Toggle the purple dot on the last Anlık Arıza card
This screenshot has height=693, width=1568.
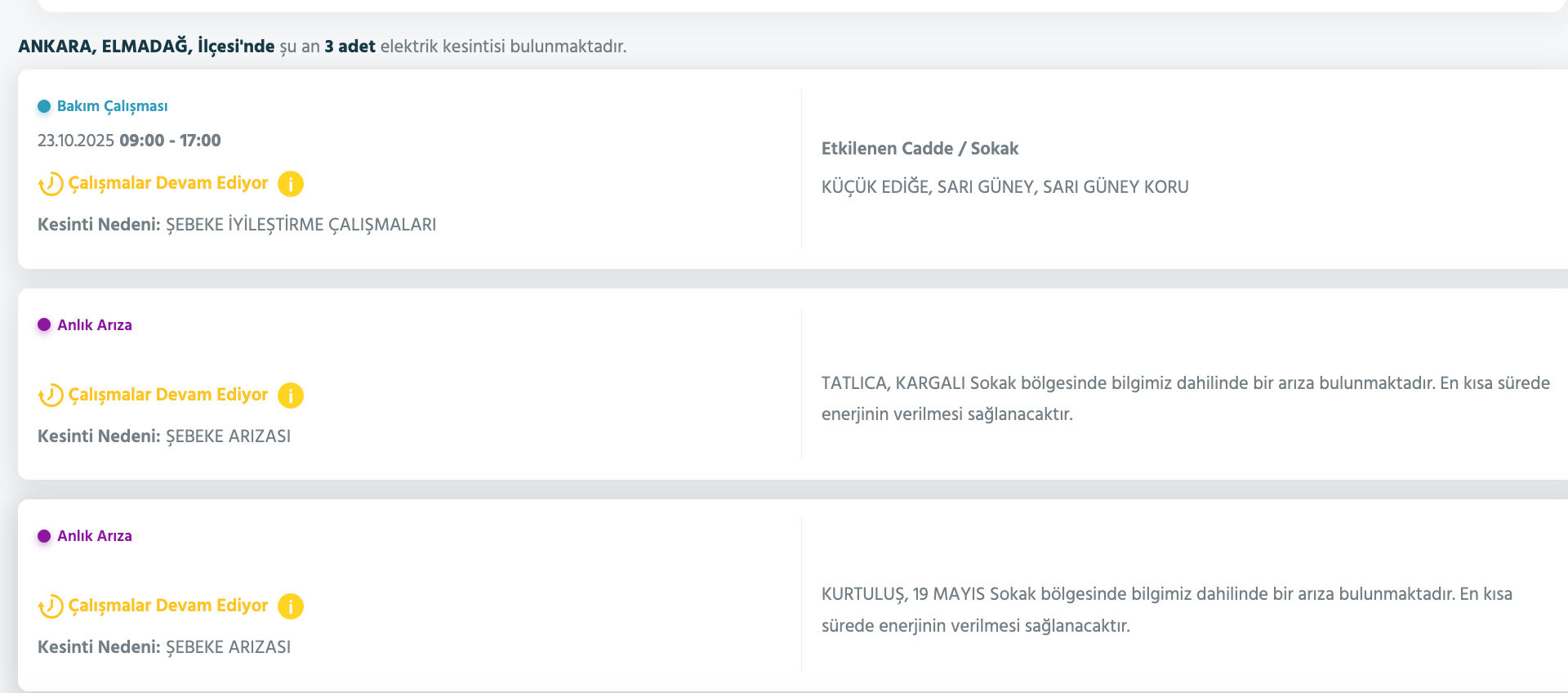[x=42, y=536]
